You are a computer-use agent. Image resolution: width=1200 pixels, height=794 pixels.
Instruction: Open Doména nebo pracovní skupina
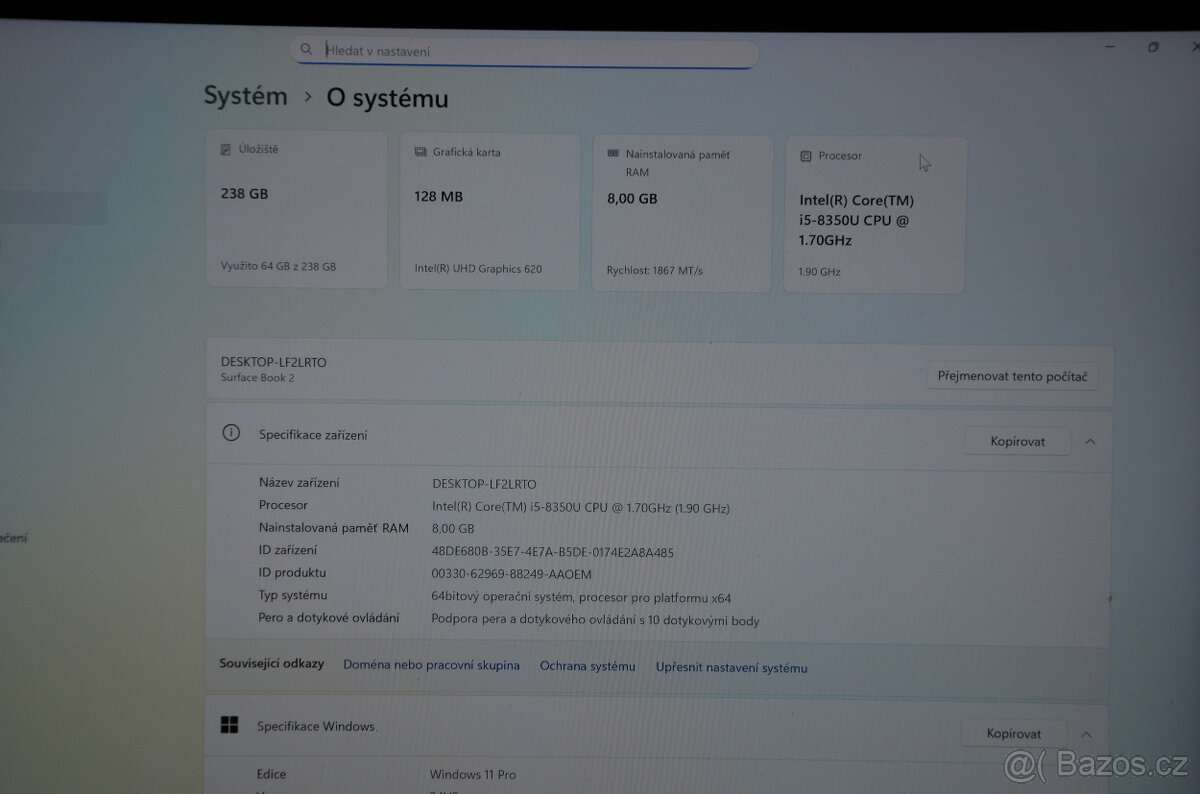click(431, 664)
